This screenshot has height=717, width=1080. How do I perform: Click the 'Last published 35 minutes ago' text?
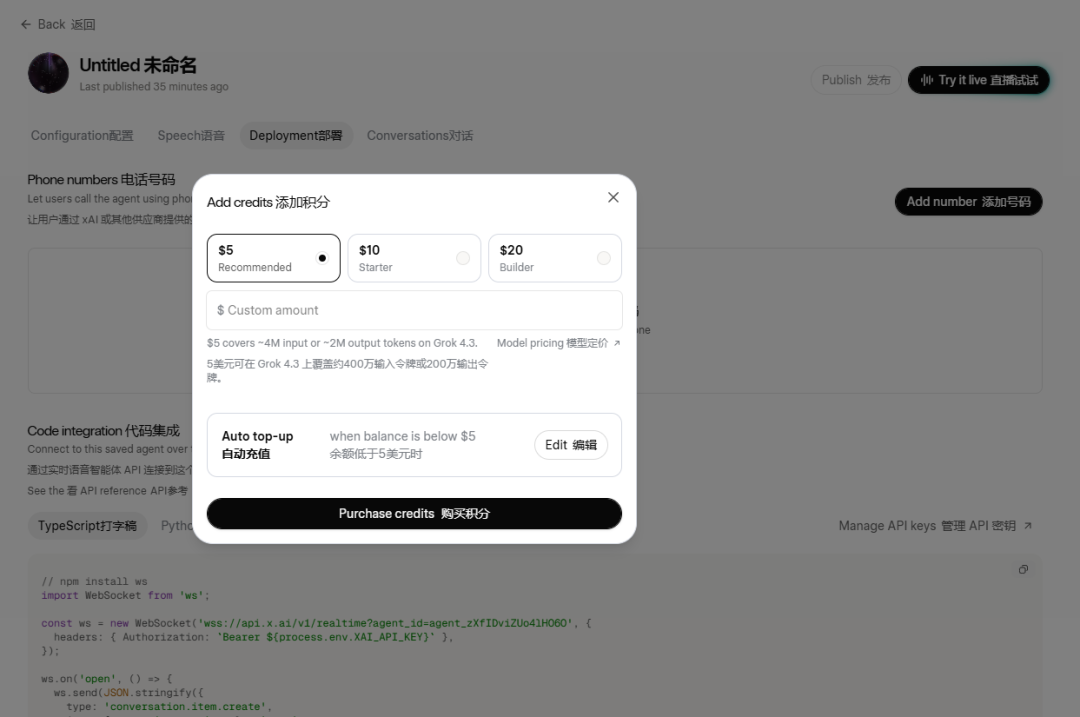[x=154, y=87]
